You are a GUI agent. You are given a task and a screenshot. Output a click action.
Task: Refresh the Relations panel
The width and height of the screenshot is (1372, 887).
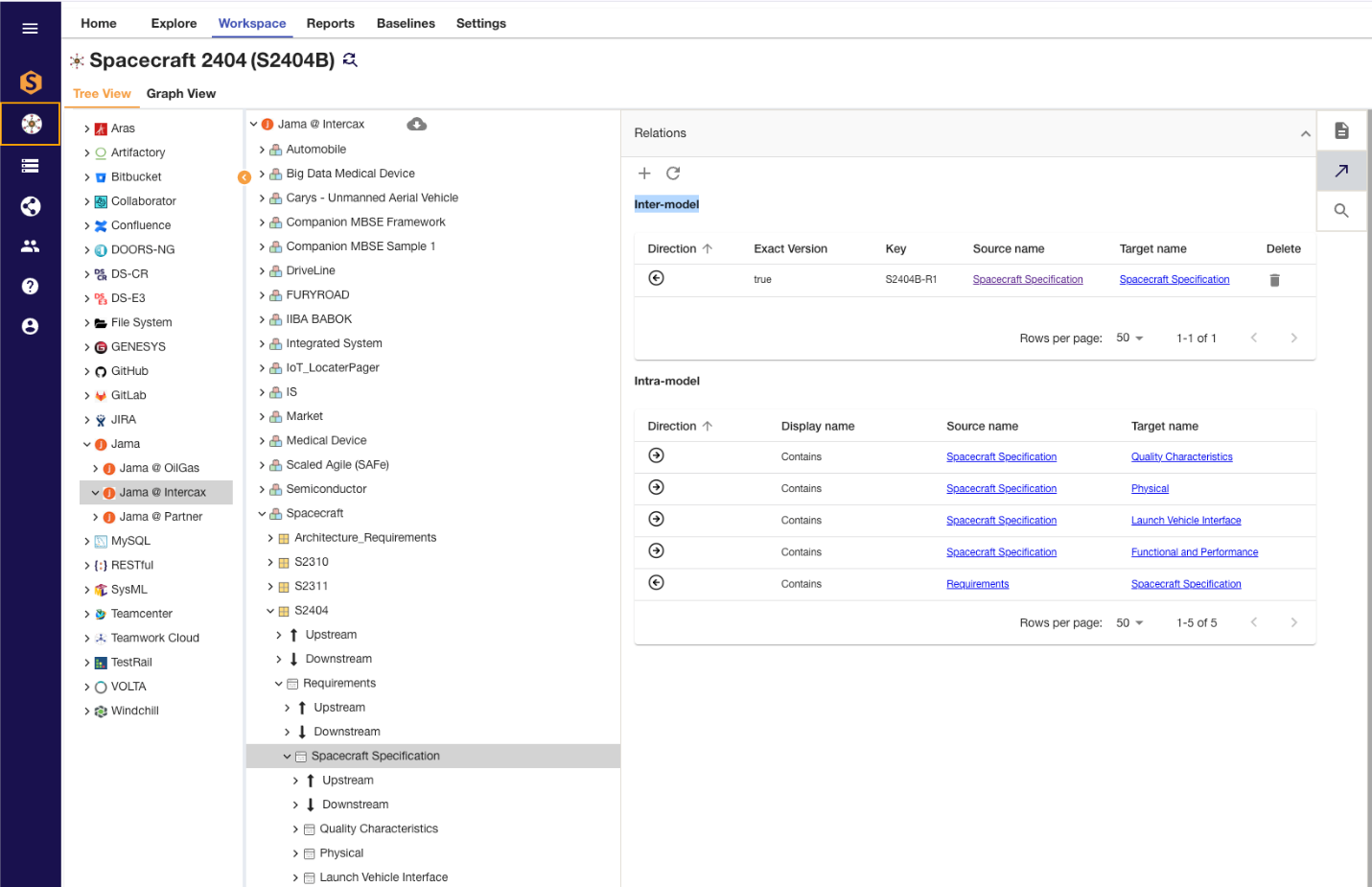point(673,174)
